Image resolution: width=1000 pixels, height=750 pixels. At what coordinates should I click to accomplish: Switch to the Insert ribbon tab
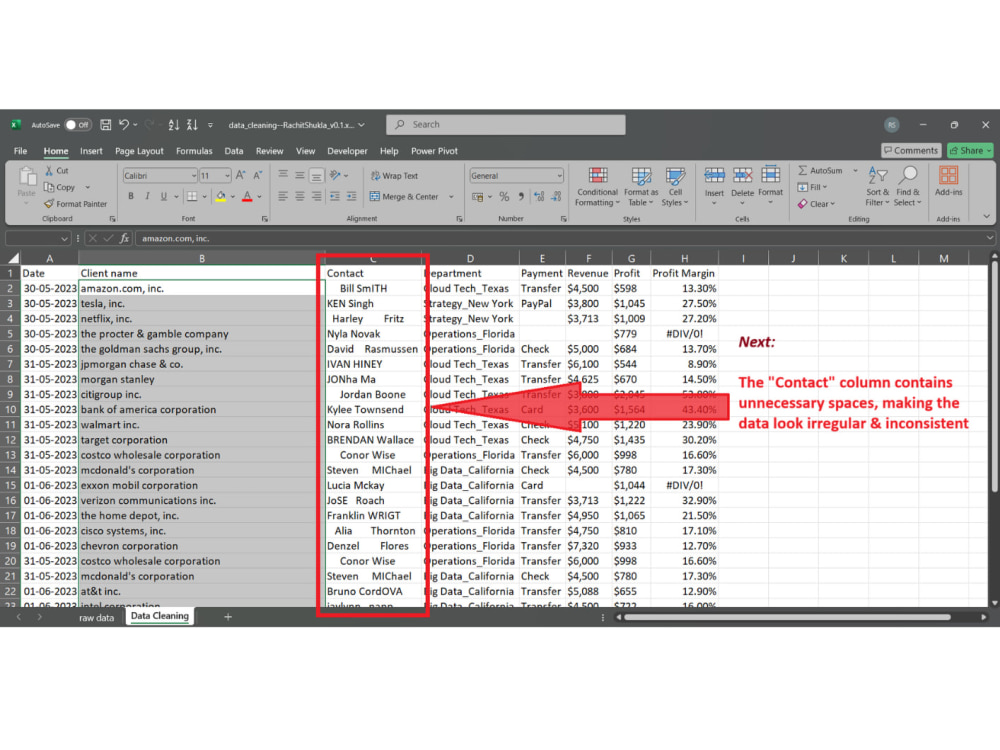point(91,151)
